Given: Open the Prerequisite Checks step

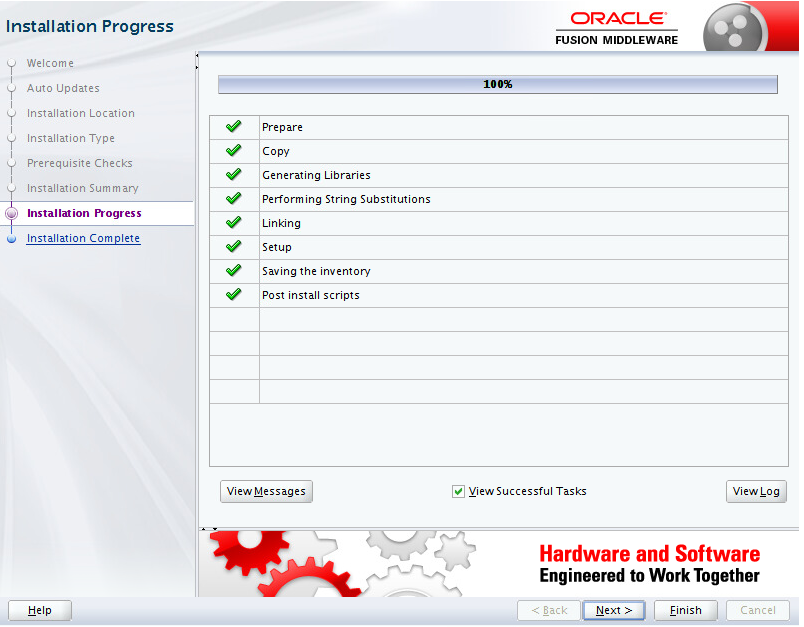Looking at the screenshot, I should click(79, 163).
